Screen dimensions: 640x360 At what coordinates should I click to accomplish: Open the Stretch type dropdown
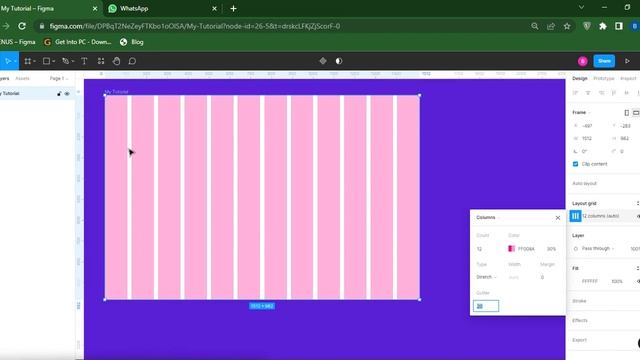486,277
